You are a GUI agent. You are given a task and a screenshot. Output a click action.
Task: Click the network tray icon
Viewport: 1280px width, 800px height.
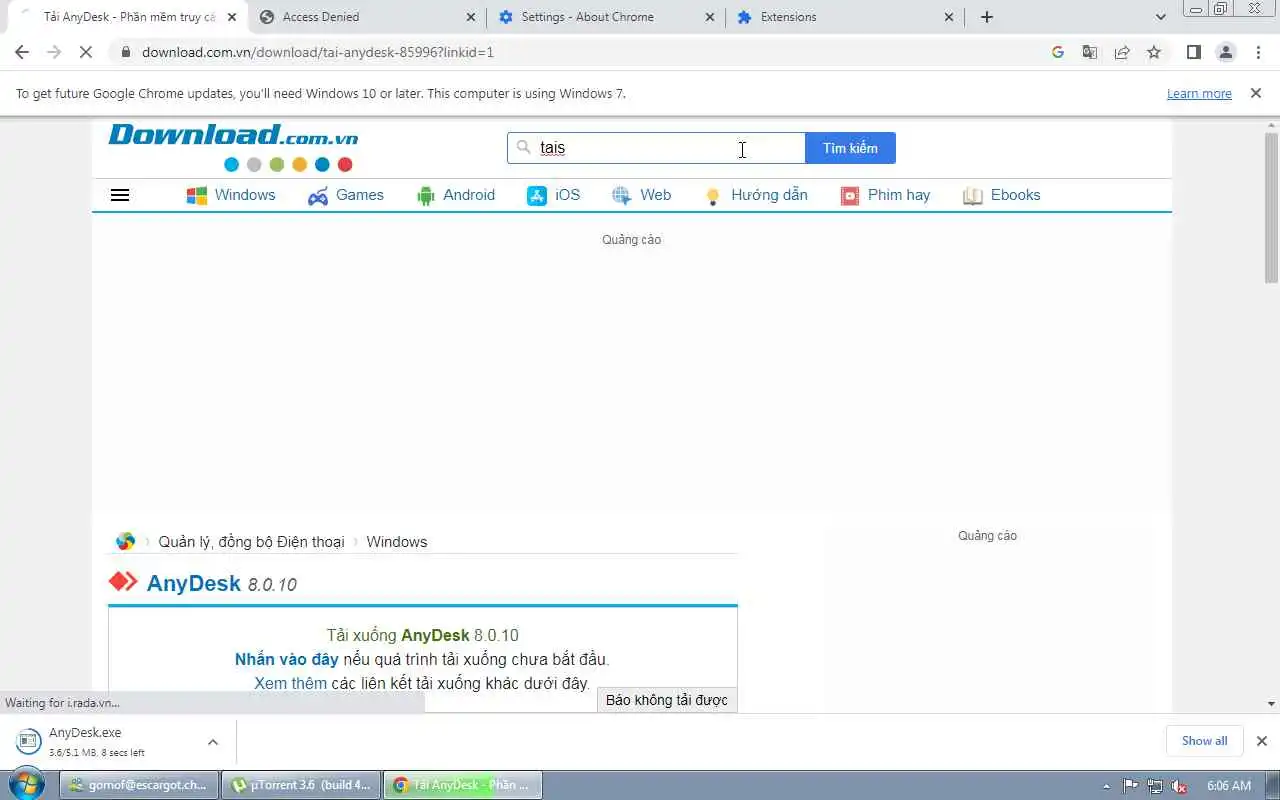(x=1155, y=786)
